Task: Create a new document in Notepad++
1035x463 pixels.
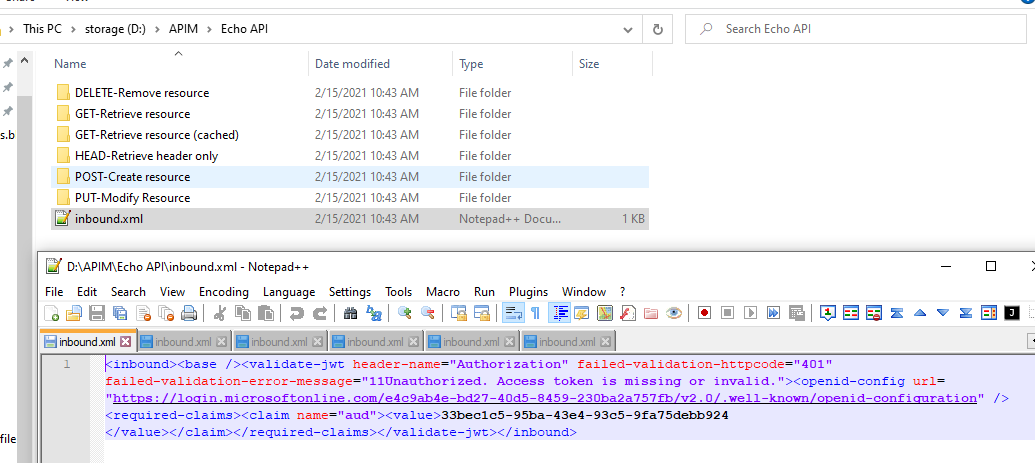Action: coord(51,313)
